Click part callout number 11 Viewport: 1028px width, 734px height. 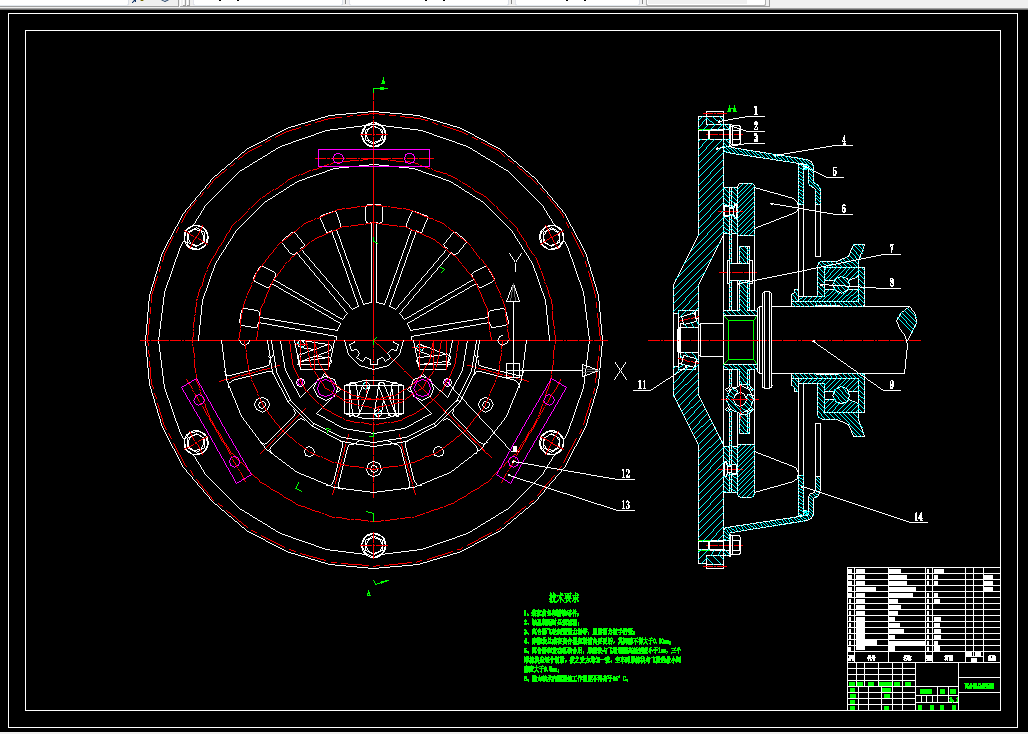(x=643, y=386)
